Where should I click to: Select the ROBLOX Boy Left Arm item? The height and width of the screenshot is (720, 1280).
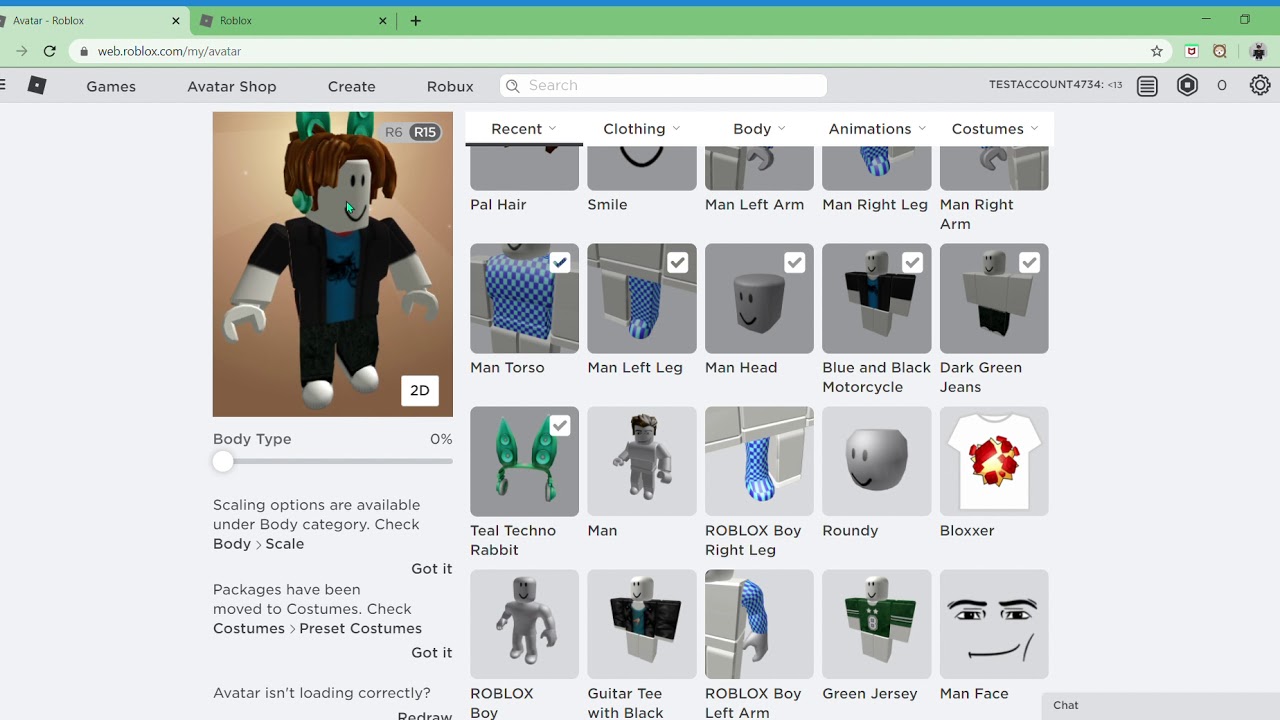tap(759, 624)
